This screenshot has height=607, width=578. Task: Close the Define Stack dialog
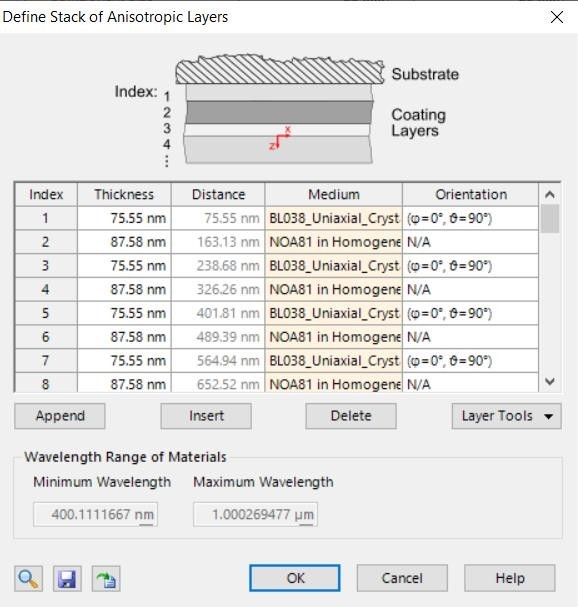click(557, 17)
